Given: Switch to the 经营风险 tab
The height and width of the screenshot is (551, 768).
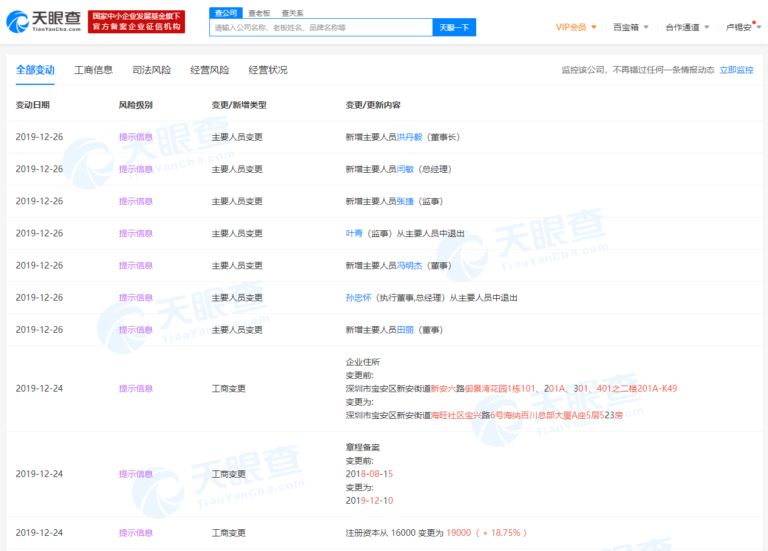Looking at the screenshot, I should pyautogui.click(x=209, y=70).
